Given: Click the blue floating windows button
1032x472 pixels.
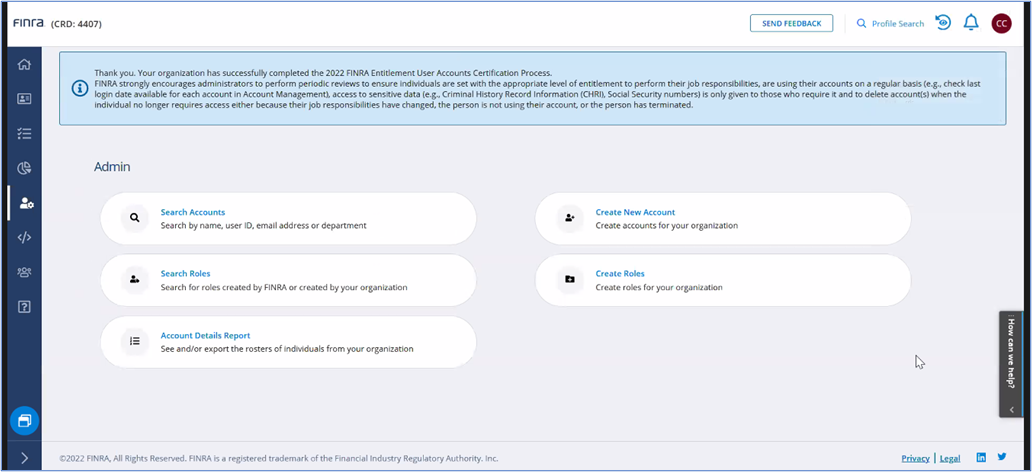Looking at the screenshot, I should click(24, 420).
